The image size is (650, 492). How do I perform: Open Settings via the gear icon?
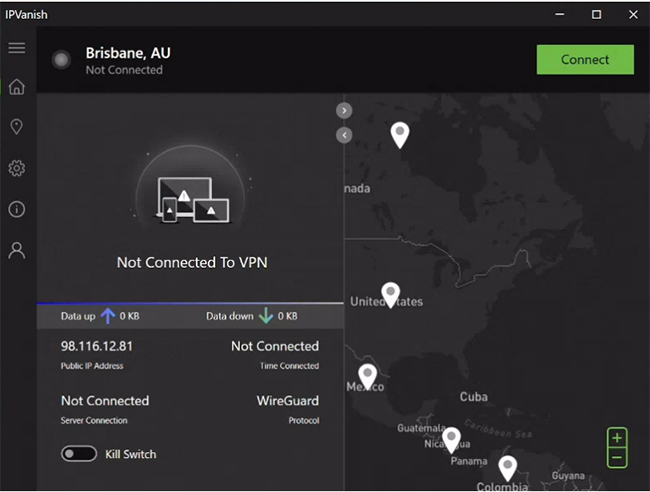click(17, 168)
